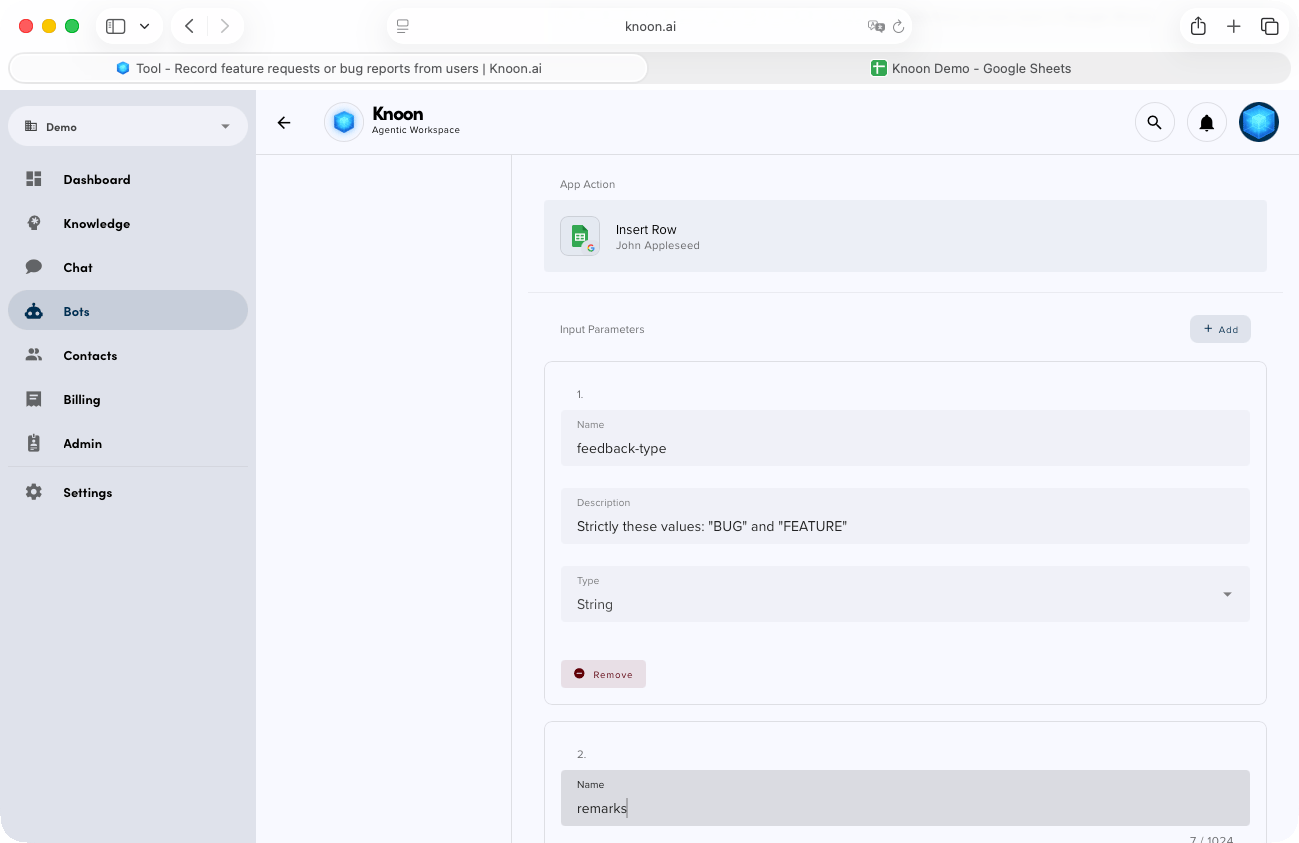Switch to Knoon Demo Google Sheets tab
This screenshot has width=1299, height=843.
pos(970,69)
